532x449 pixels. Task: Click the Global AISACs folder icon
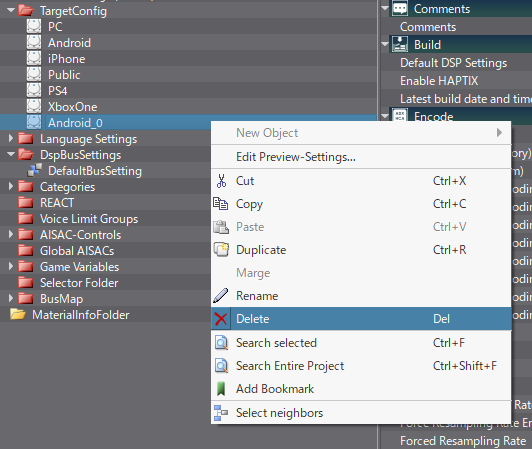[25, 250]
